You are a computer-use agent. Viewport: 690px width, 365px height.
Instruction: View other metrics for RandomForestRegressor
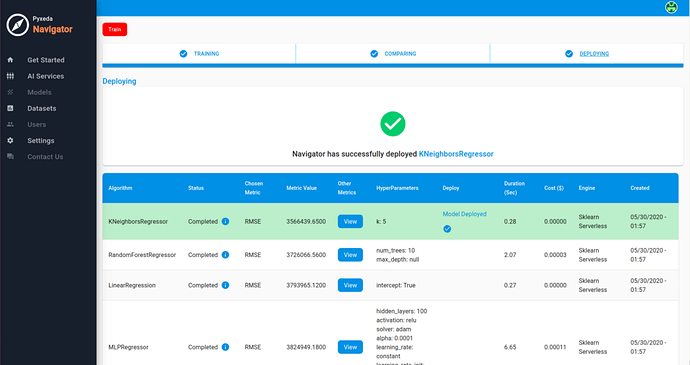click(350, 255)
